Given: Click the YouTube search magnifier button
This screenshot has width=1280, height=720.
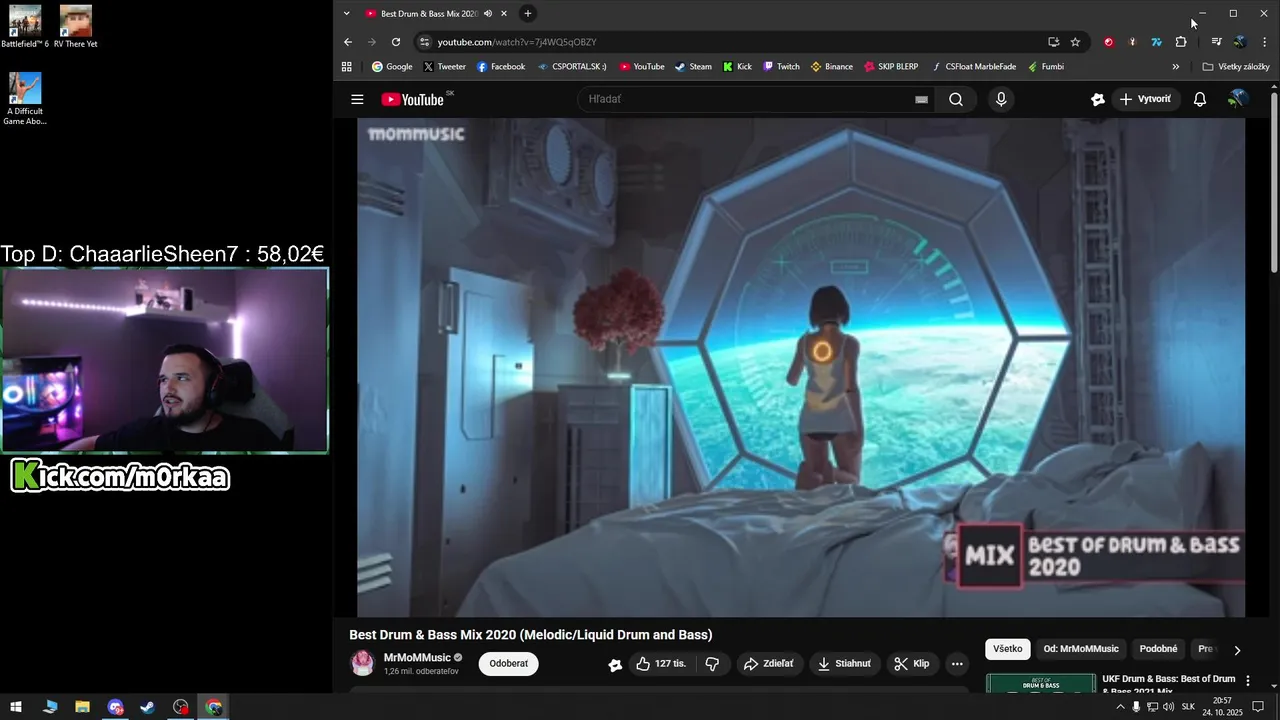Looking at the screenshot, I should point(956,99).
